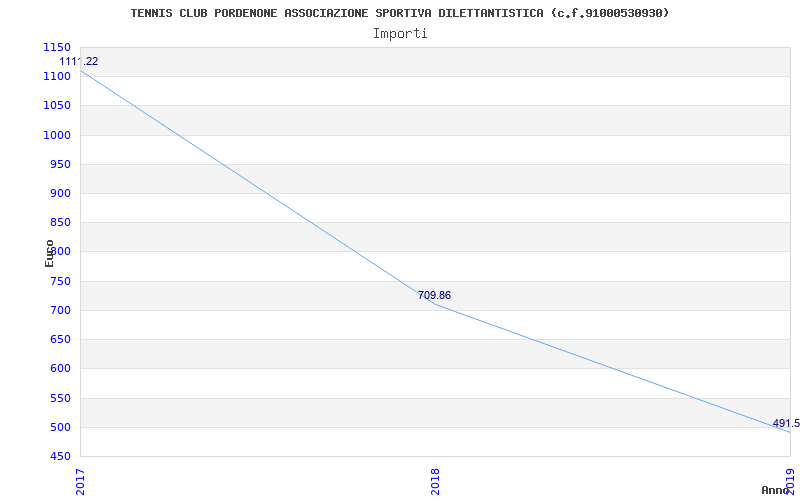Click the 550 y-axis tick label
The height and width of the screenshot is (500, 800).
click(60, 398)
